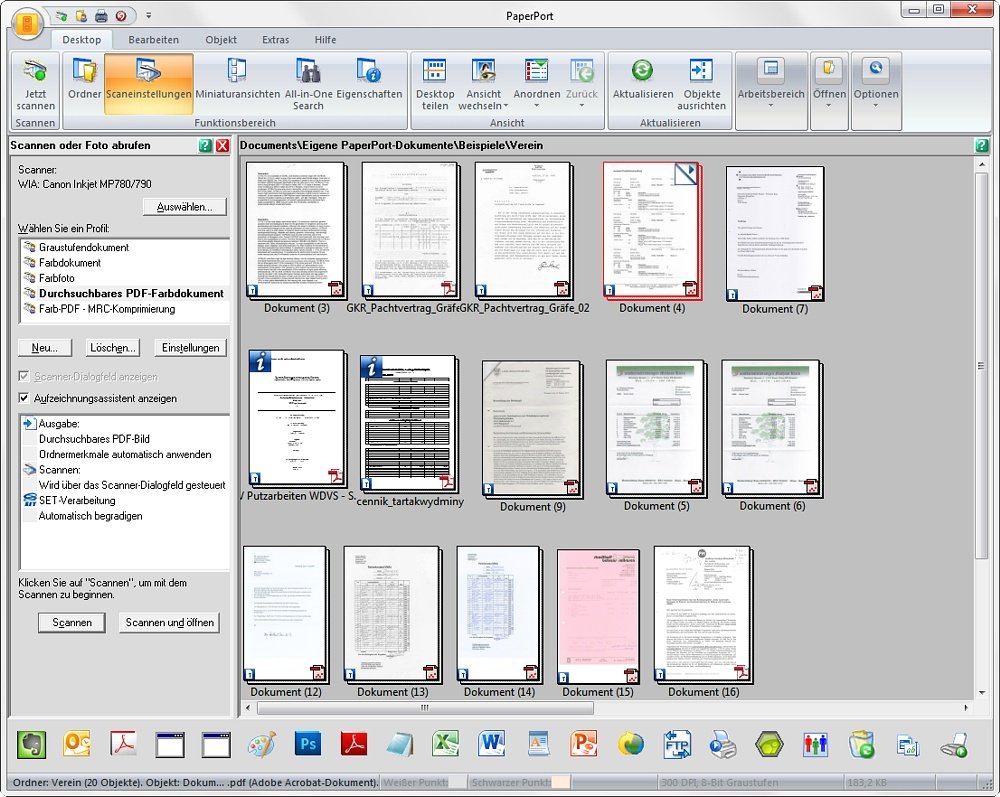Click the Scannen und öffnen button
Viewport: 1000px width, 797px height.
(x=170, y=622)
